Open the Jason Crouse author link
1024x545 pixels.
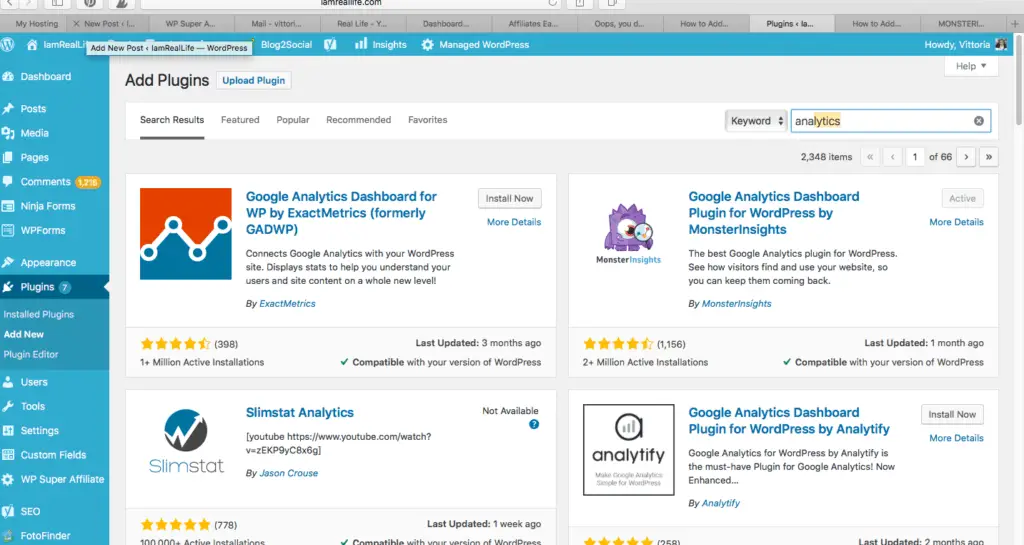pos(289,473)
